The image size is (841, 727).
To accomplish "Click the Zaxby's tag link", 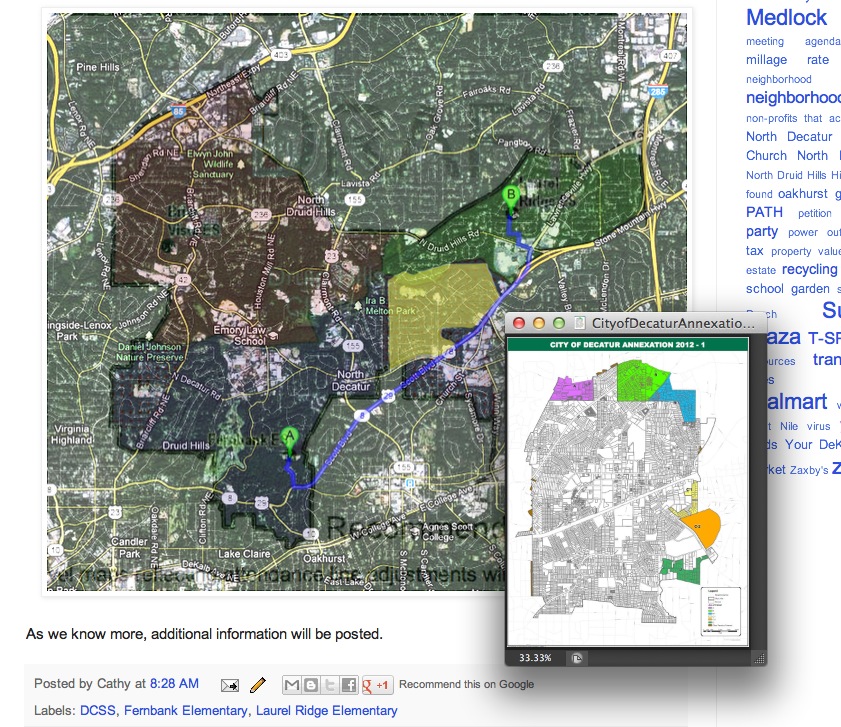I will point(809,471).
